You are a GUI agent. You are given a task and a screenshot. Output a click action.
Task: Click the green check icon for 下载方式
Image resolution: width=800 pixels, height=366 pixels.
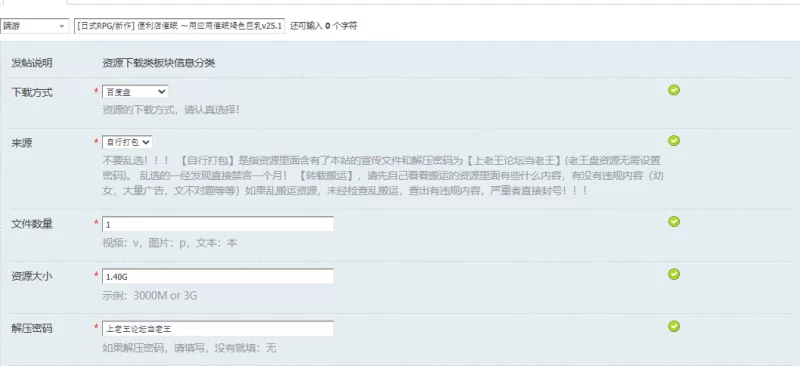coord(674,90)
